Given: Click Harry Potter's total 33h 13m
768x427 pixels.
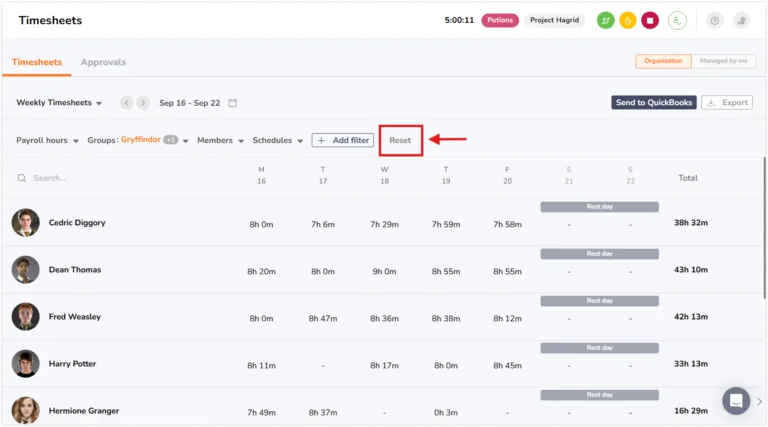Looking at the screenshot, I should pos(691,364).
